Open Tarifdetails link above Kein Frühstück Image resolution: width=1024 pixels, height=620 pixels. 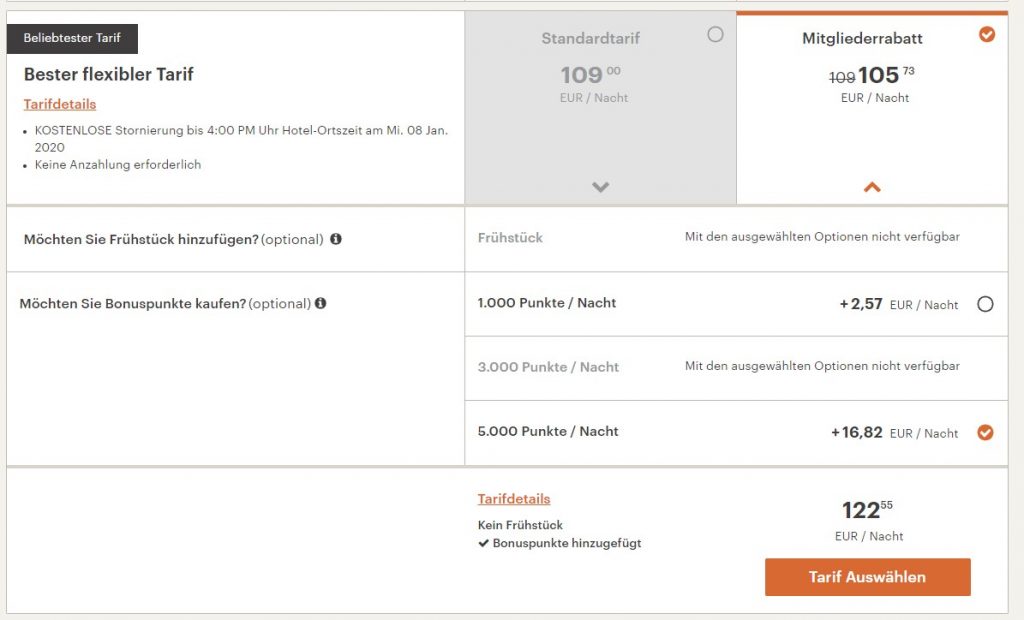(514, 499)
